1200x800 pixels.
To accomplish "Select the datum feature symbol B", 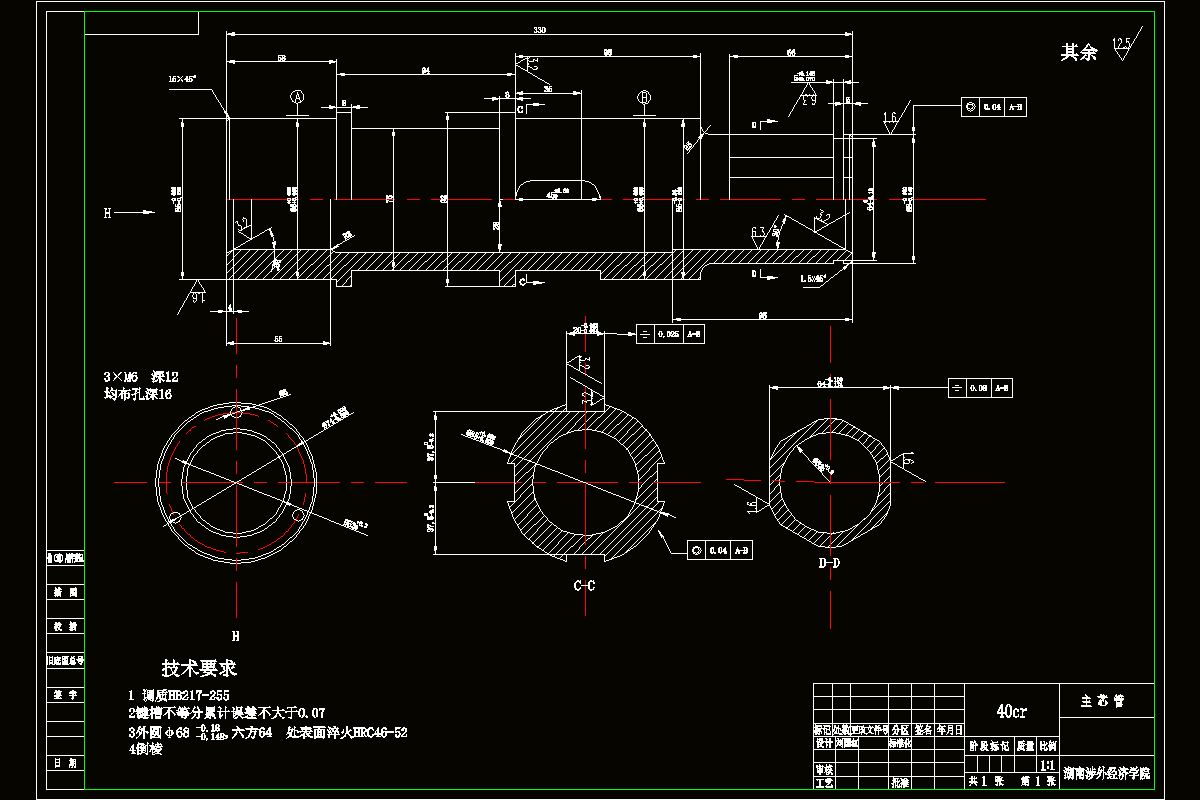I will coord(644,96).
